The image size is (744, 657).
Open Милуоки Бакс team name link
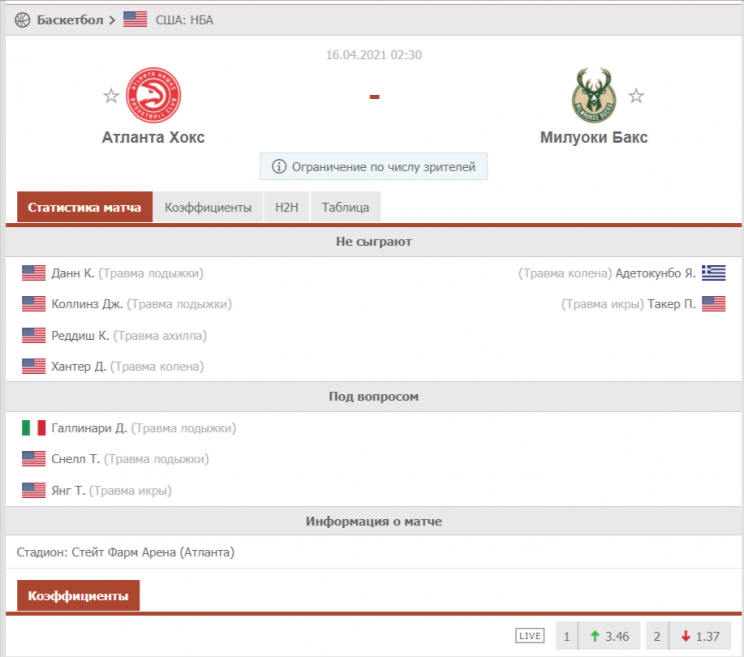[594, 137]
